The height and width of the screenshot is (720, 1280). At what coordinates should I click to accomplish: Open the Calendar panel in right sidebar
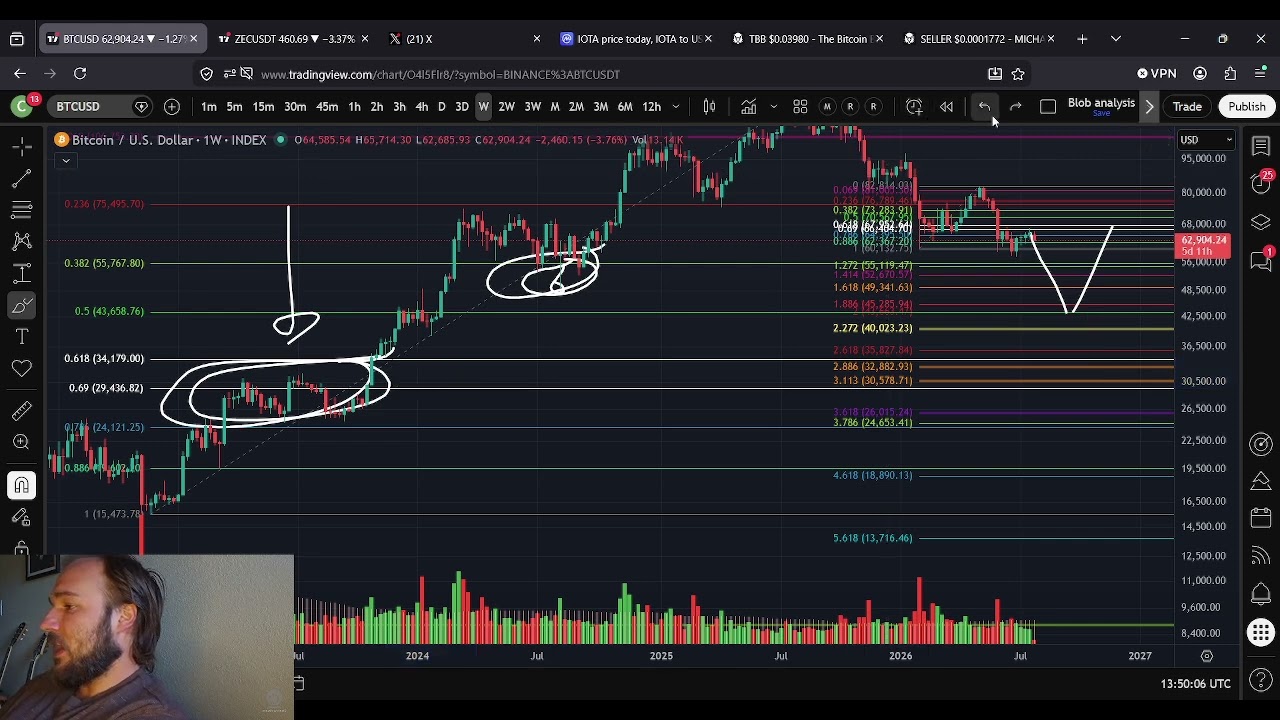(x=1260, y=518)
